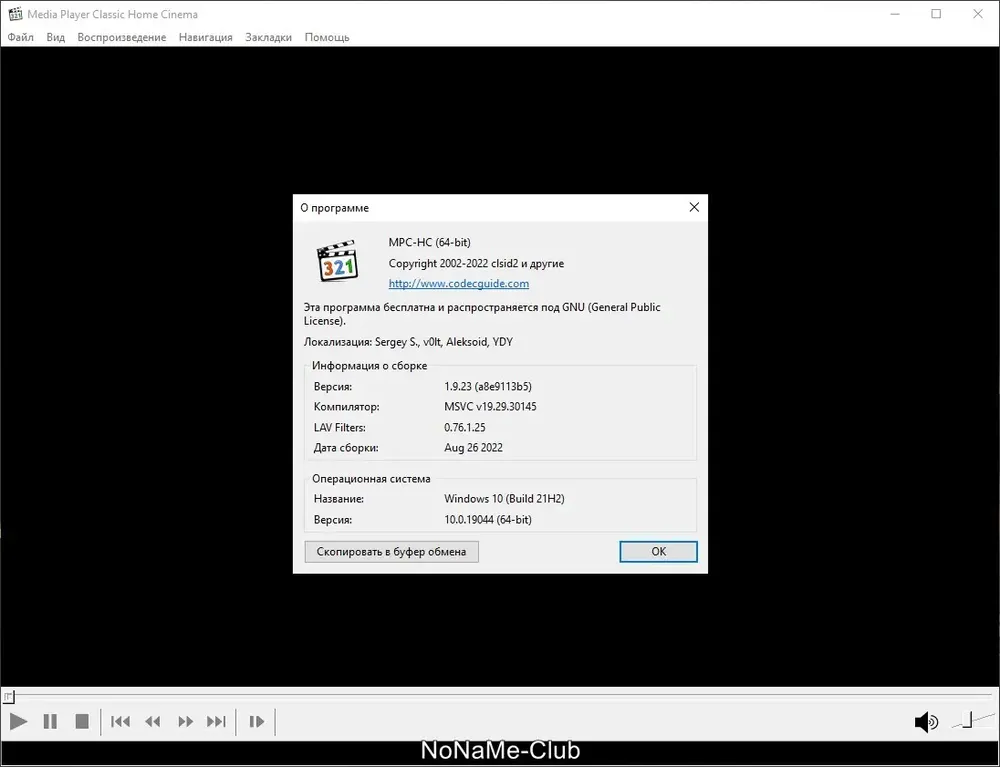Open the Помощь menu
The height and width of the screenshot is (767, 1000).
(327, 37)
